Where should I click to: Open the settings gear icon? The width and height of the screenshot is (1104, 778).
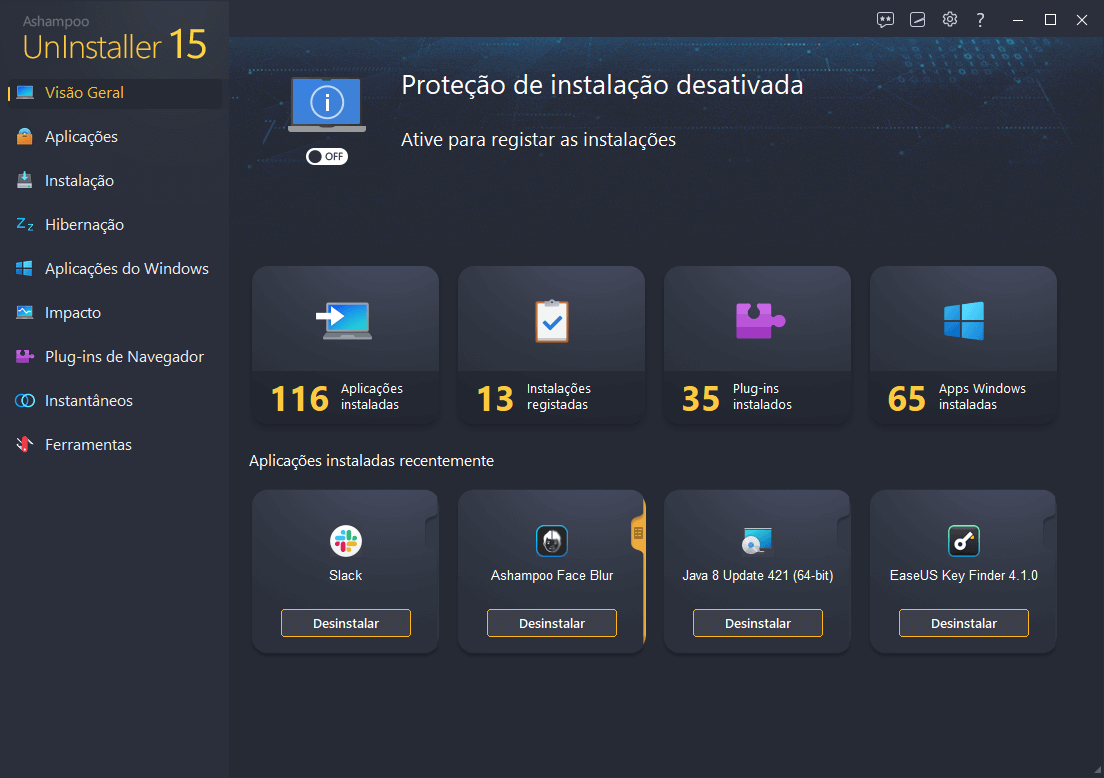pos(950,20)
